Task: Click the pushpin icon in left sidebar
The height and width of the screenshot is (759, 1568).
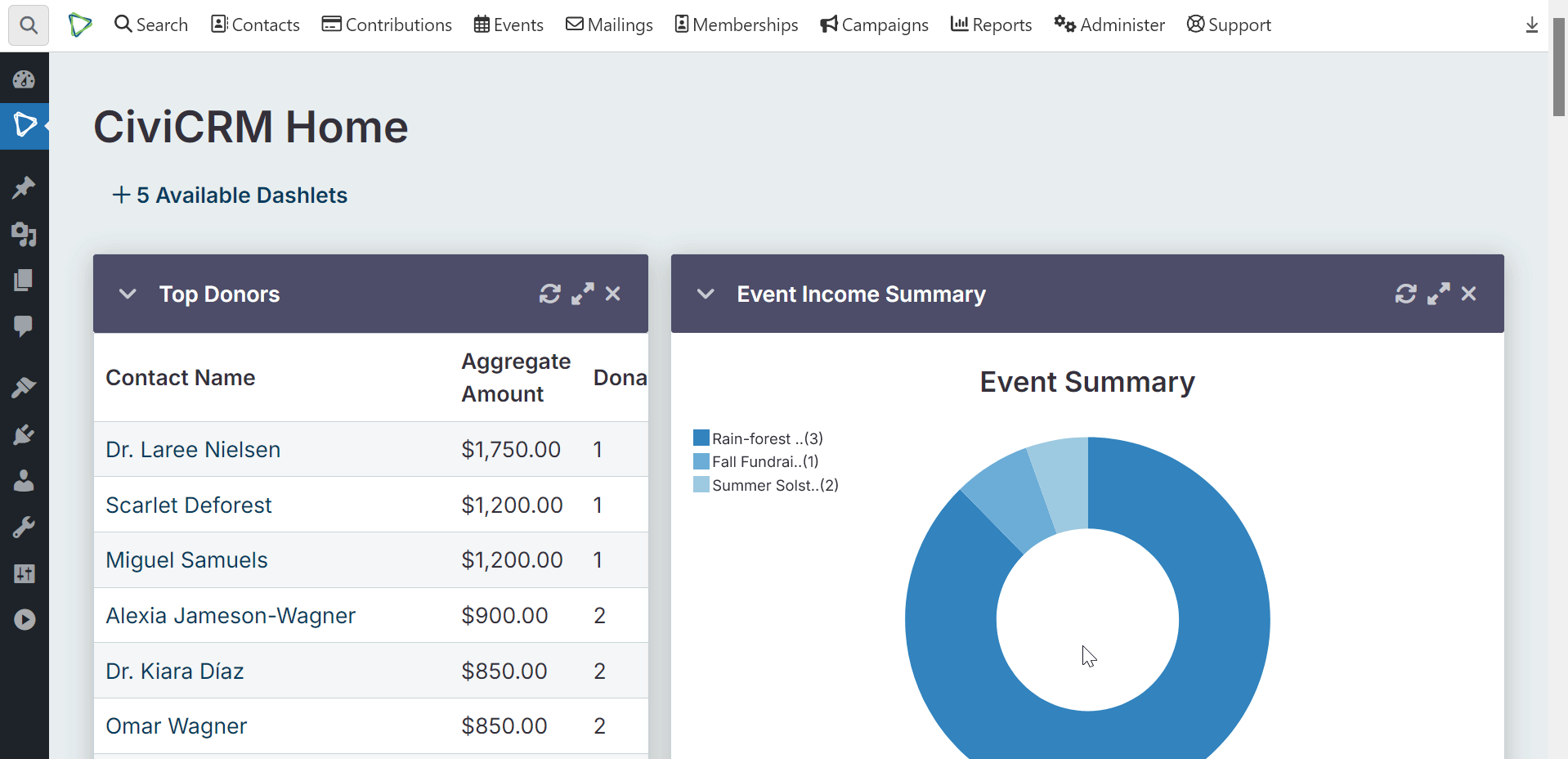Action: tap(24, 187)
